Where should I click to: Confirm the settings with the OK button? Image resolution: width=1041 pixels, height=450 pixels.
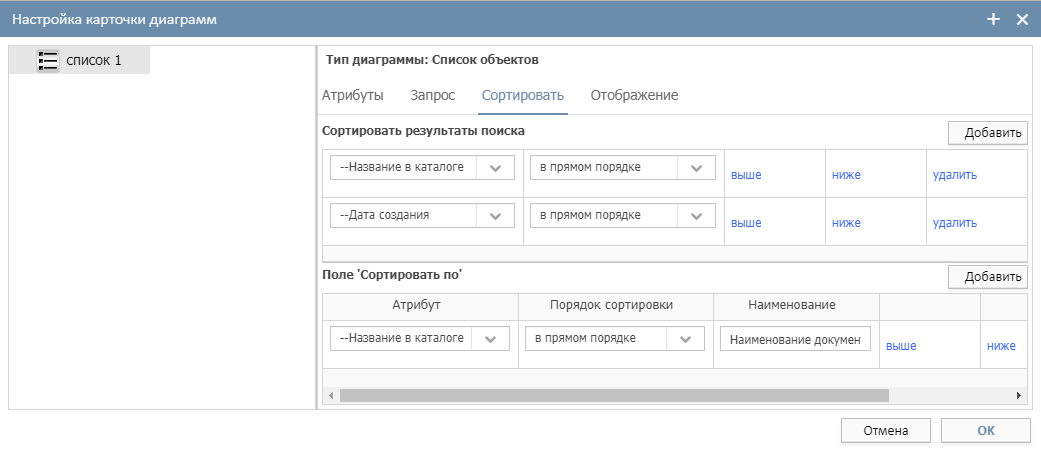click(x=985, y=431)
